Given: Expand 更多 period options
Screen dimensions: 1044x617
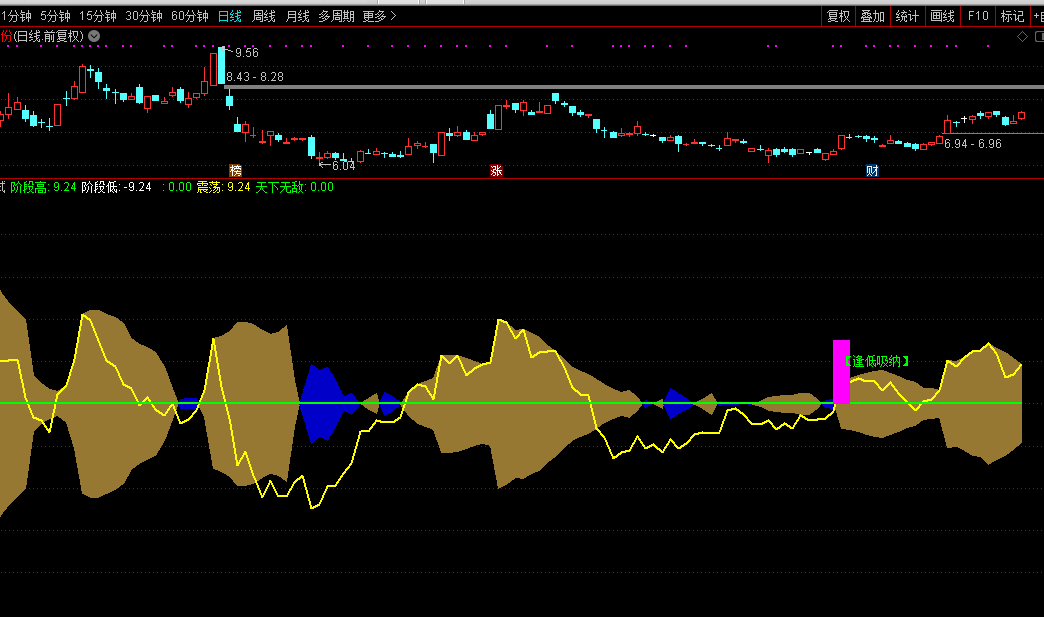Looking at the screenshot, I should pos(379,16).
